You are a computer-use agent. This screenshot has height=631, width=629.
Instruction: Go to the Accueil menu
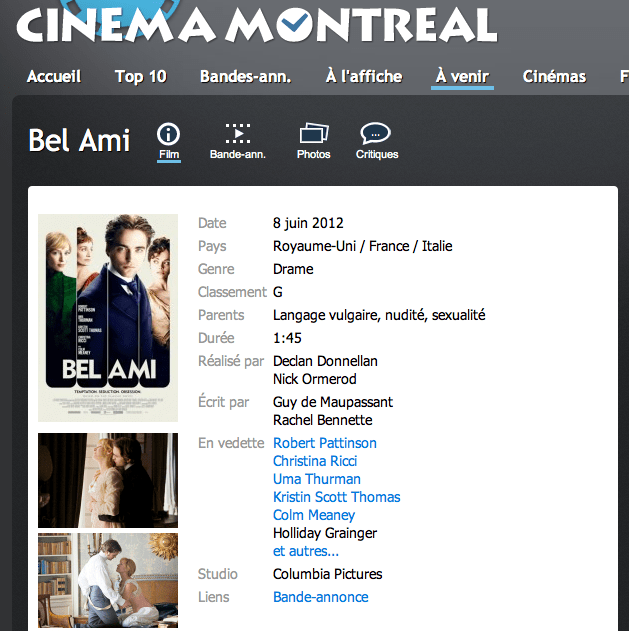pyautogui.click(x=54, y=76)
